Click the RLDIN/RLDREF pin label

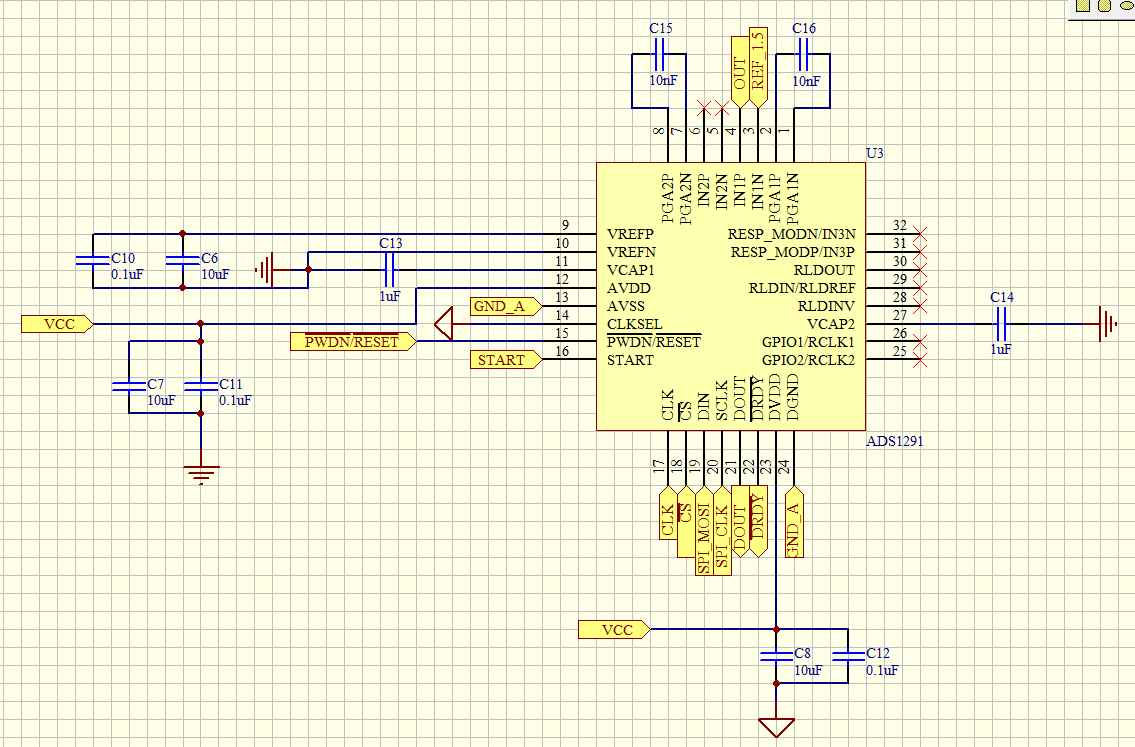802,288
